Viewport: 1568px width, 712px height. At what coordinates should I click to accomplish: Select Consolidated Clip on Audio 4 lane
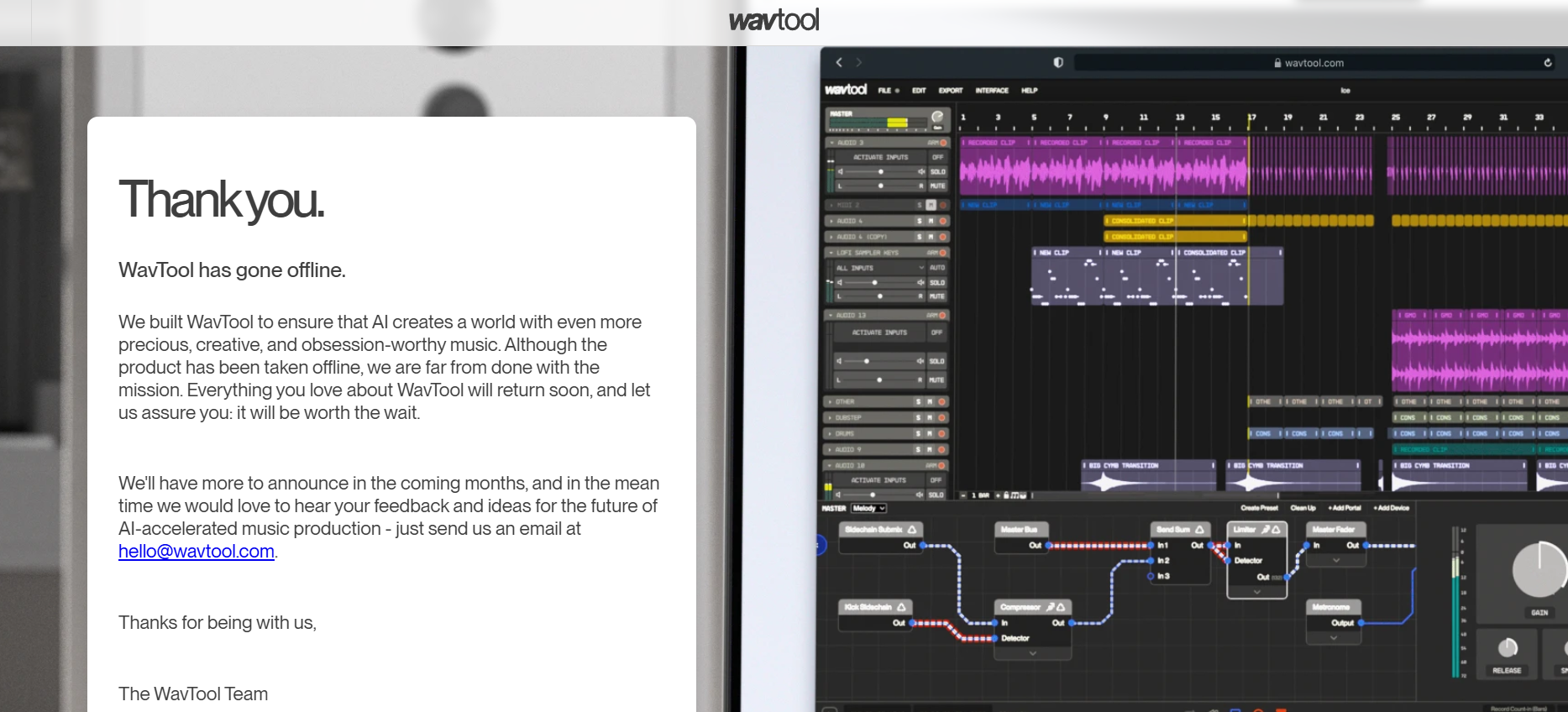point(1175,221)
